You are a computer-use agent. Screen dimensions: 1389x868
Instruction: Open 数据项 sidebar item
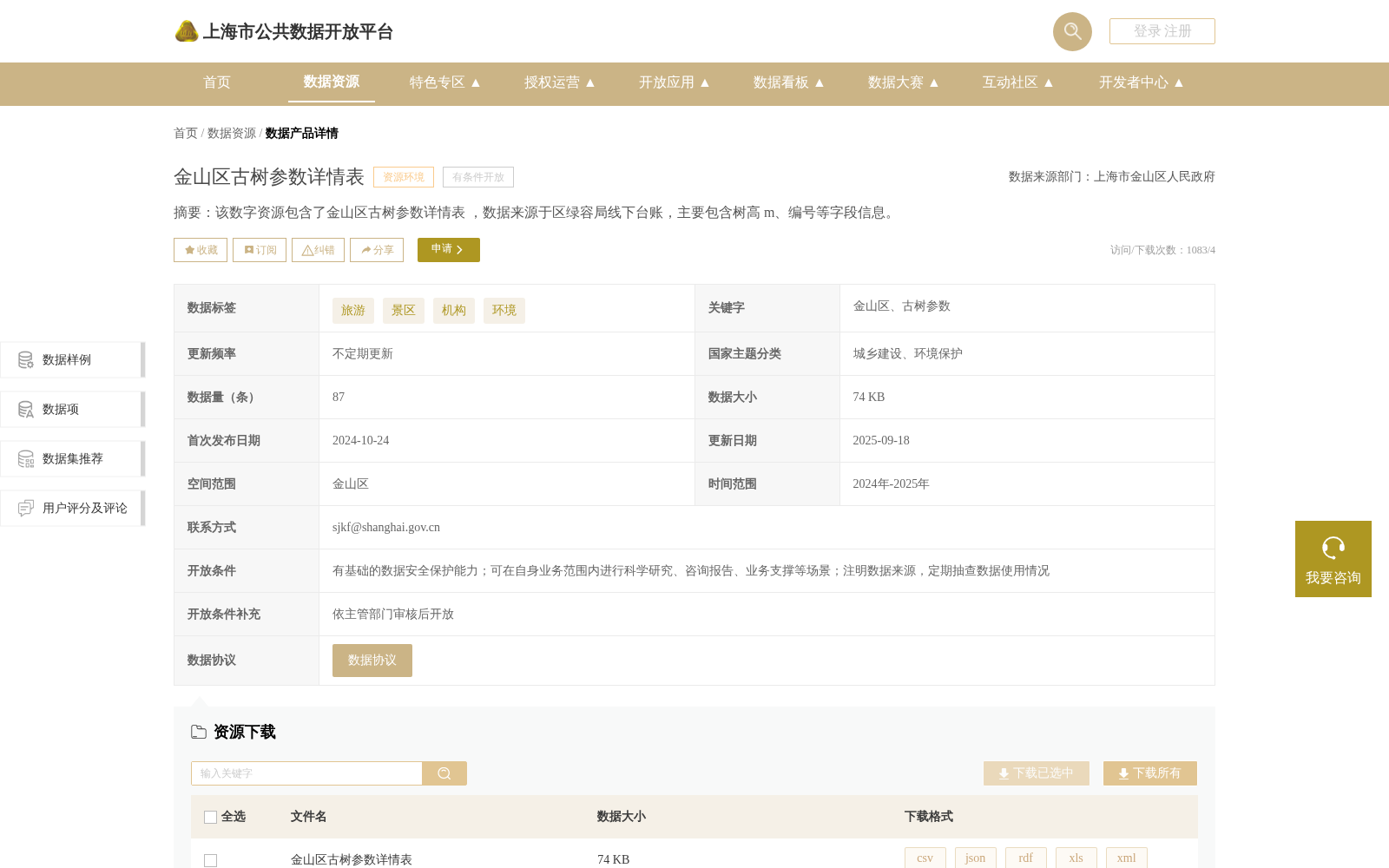click(x=73, y=409)
